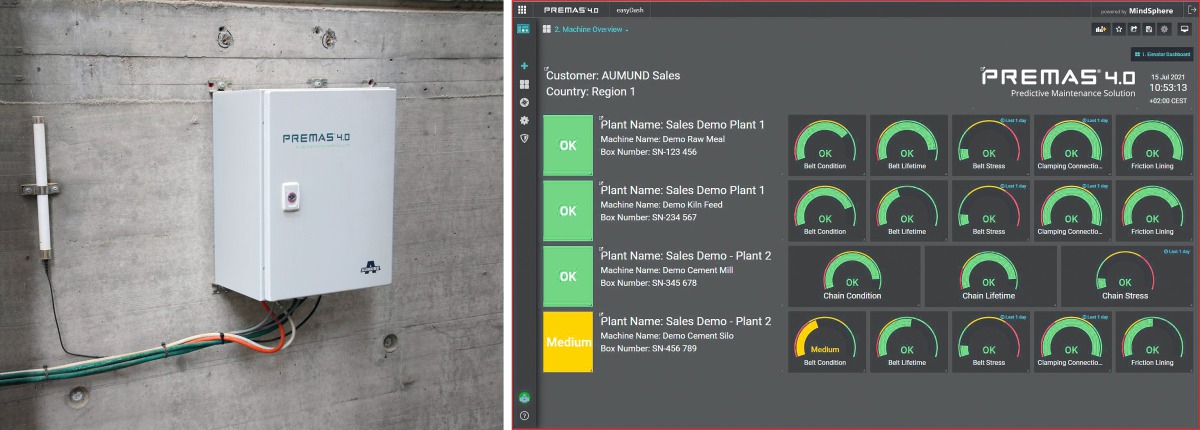Open dashboard settings gear in top toolbar
This screenshot has width=1200, height=430.
click(x=1165, y=29)
